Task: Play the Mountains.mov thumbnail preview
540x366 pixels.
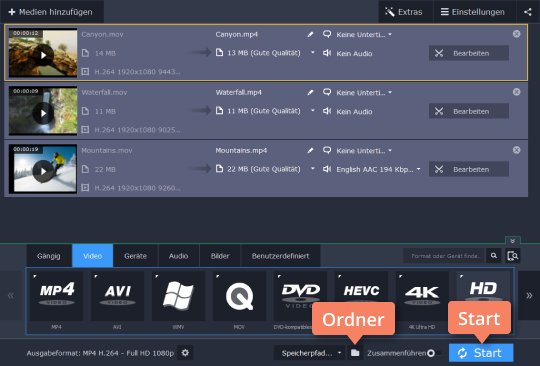Action: [43, 171]
